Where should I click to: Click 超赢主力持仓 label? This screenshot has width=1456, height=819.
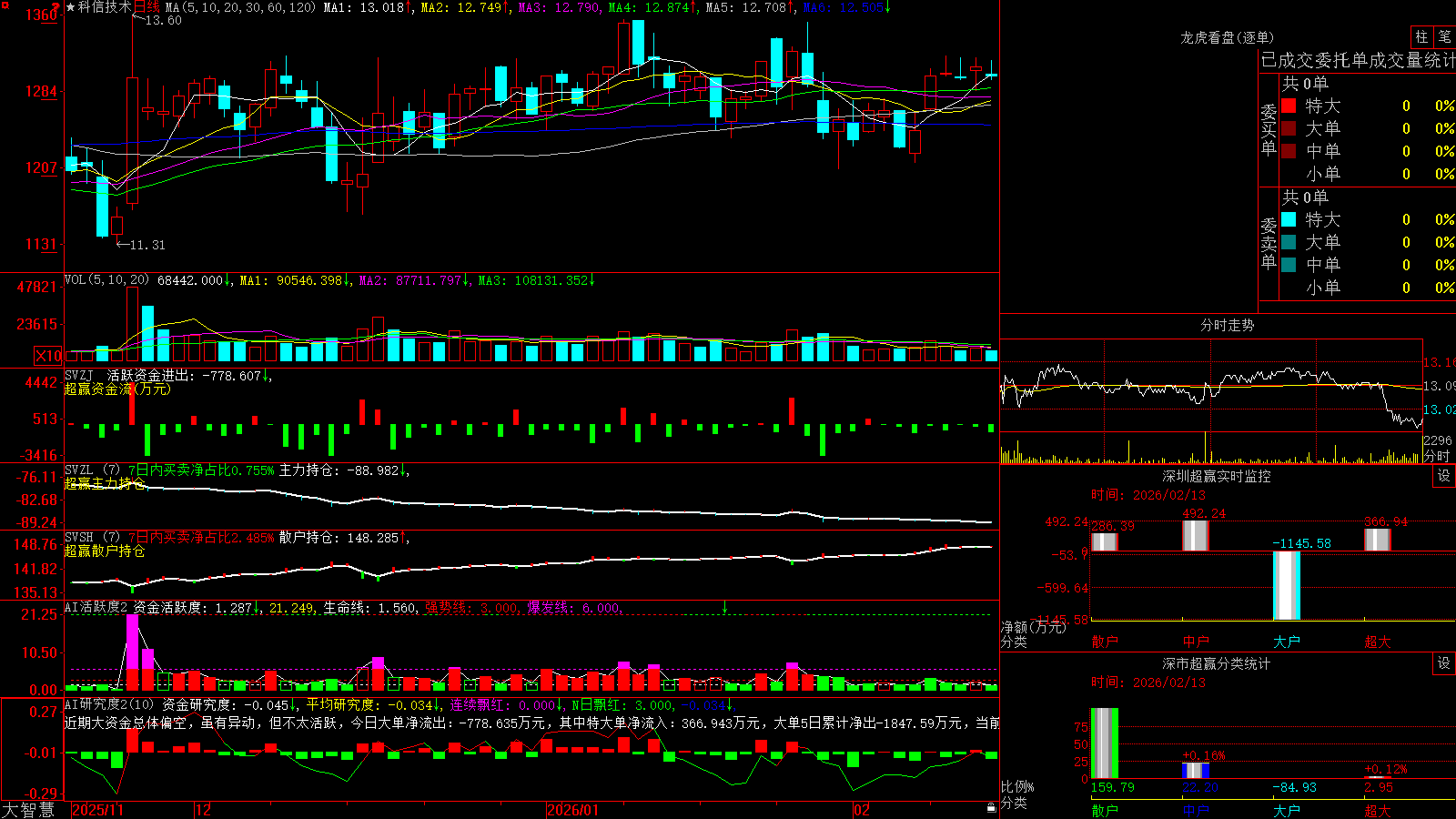(x=105, y=484)
